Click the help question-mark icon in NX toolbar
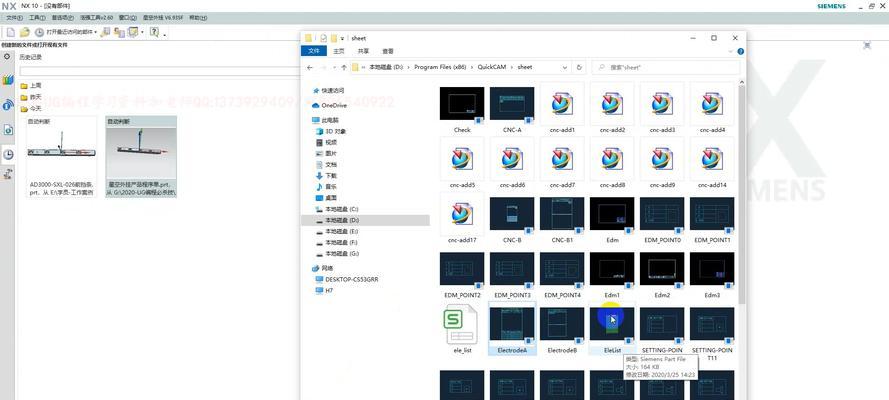This screenshot has width=889, height=400. pyautogui.click(x=154, y=32)
